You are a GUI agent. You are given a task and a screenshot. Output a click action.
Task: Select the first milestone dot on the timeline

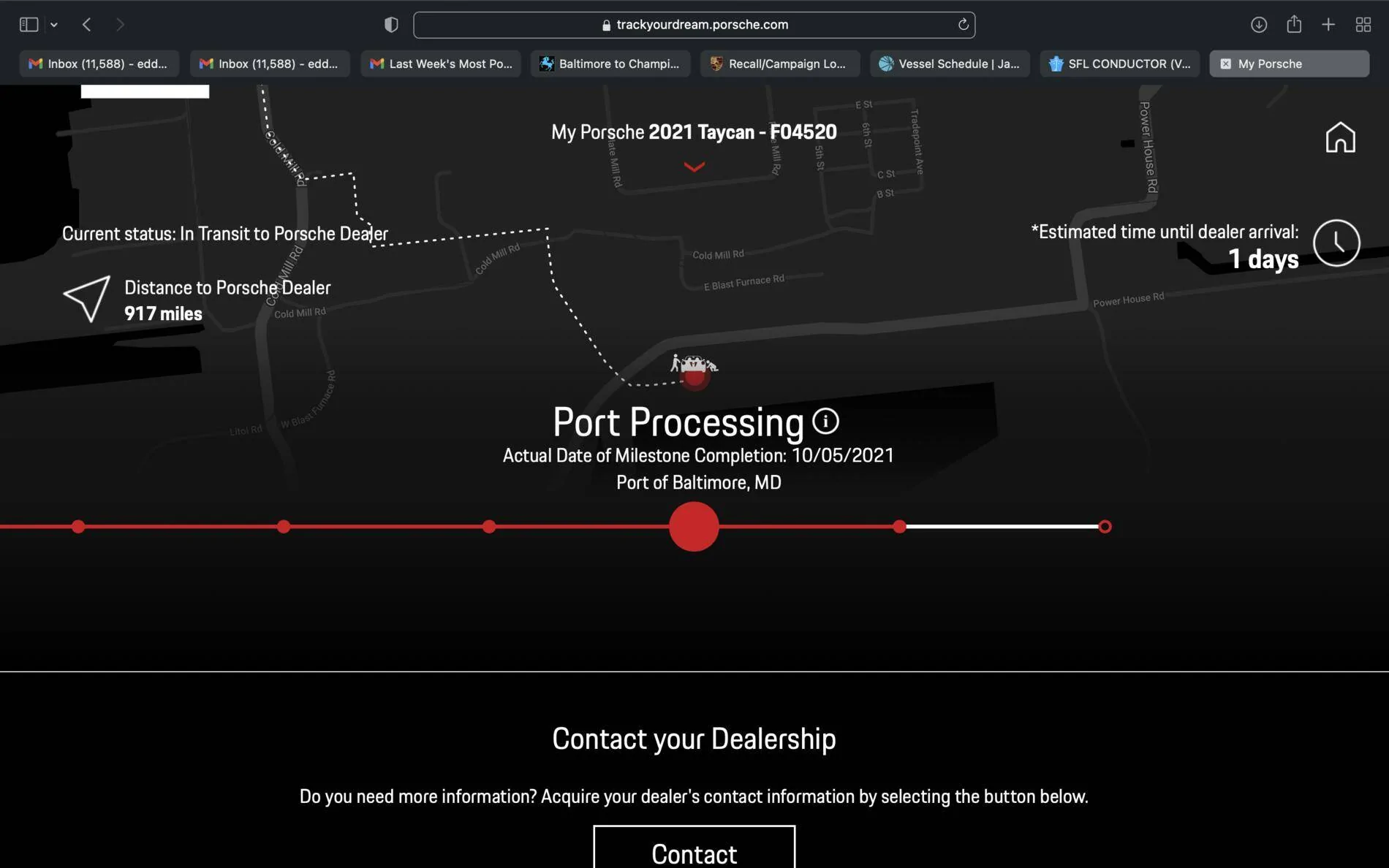[x=78, y=526]
